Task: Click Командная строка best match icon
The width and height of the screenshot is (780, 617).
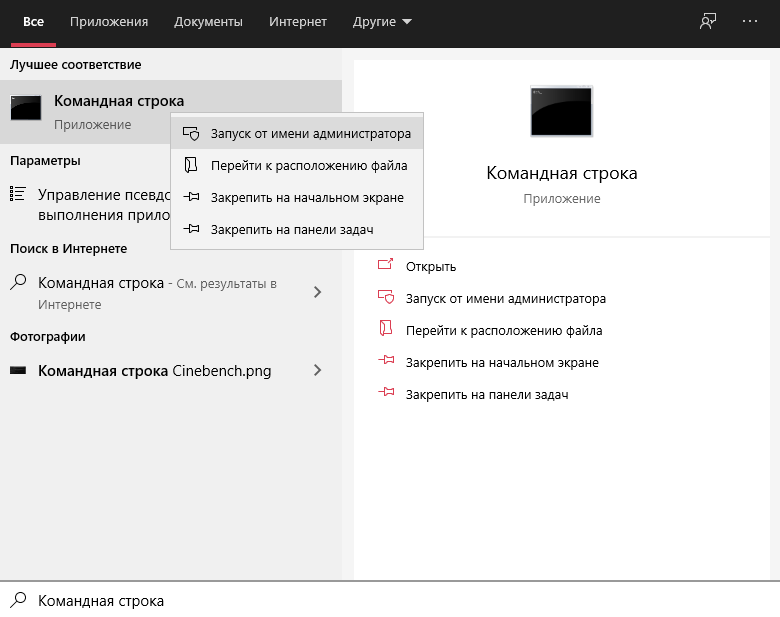Action: coord(26,108)
